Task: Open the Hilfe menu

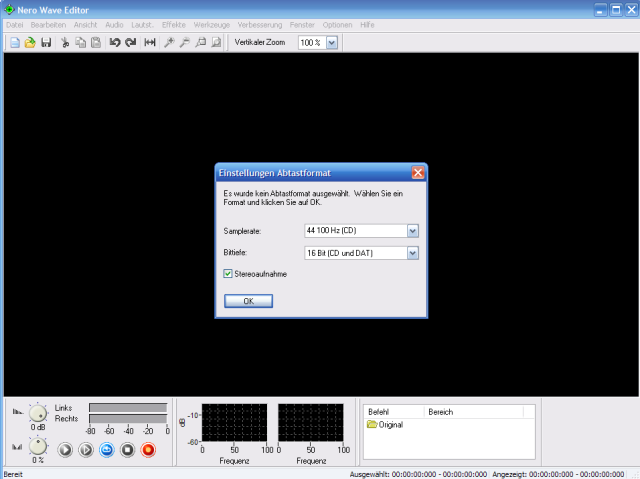Action: 367,25
